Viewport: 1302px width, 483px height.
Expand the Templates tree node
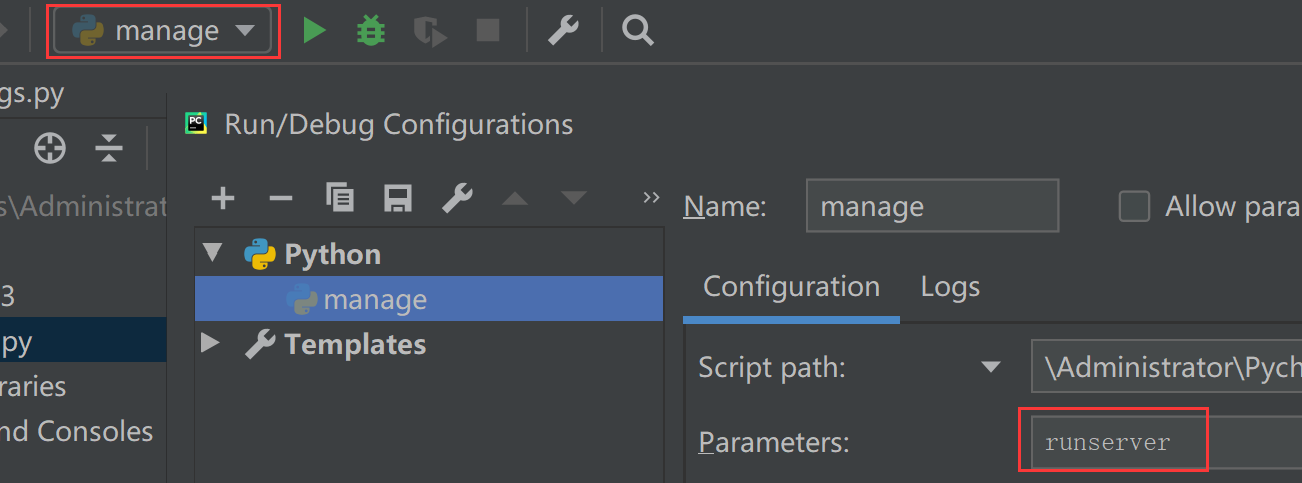click(211, 344)
